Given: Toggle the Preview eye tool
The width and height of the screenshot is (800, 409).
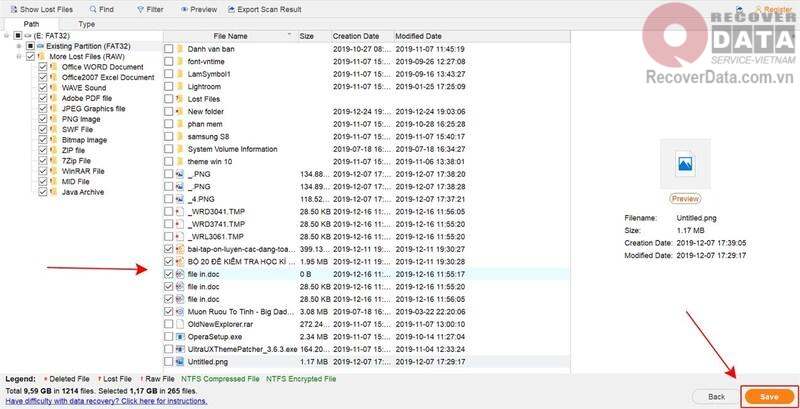Looking at the screenshot, I should pos(184,9).
